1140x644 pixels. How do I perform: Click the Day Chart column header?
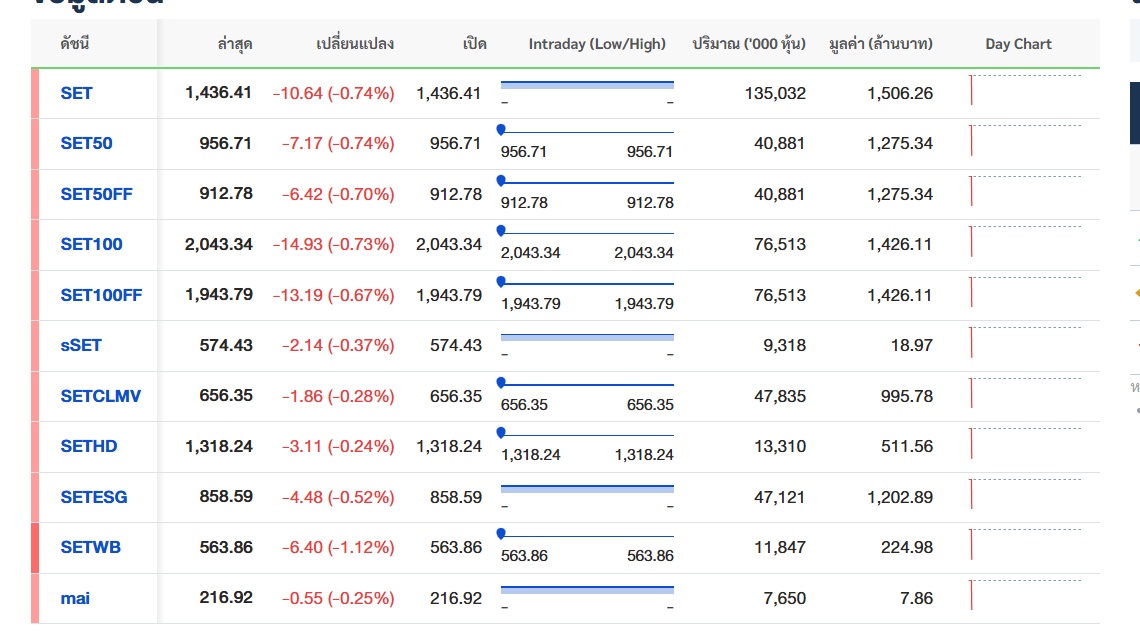(x=1018, y=44)
